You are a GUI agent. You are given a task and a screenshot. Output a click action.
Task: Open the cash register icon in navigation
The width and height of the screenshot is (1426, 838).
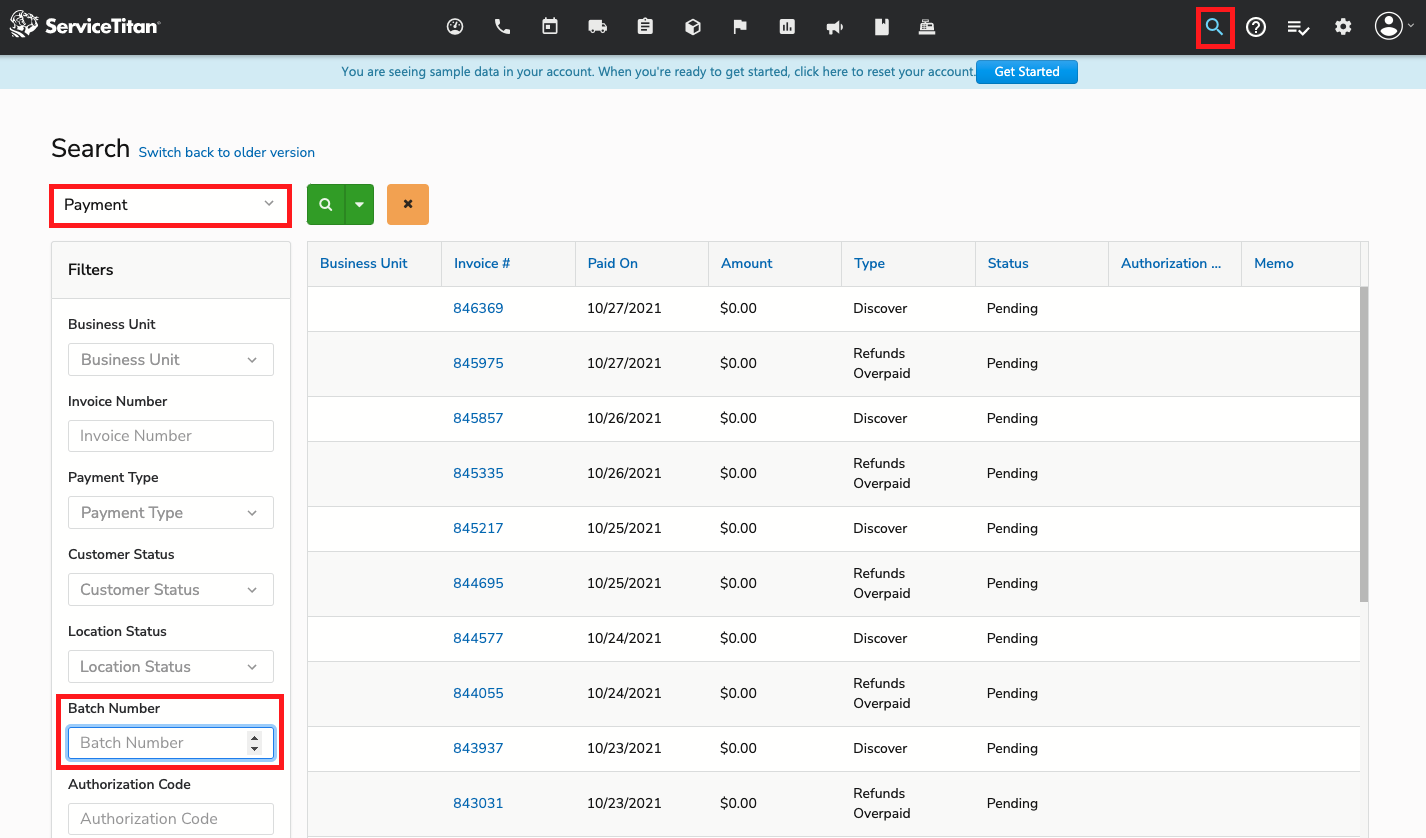pos(927,27)
